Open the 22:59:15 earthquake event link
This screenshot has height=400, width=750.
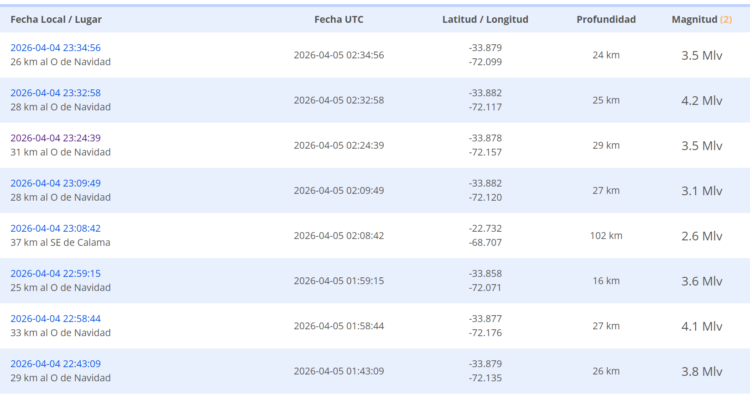click(55, 273)
